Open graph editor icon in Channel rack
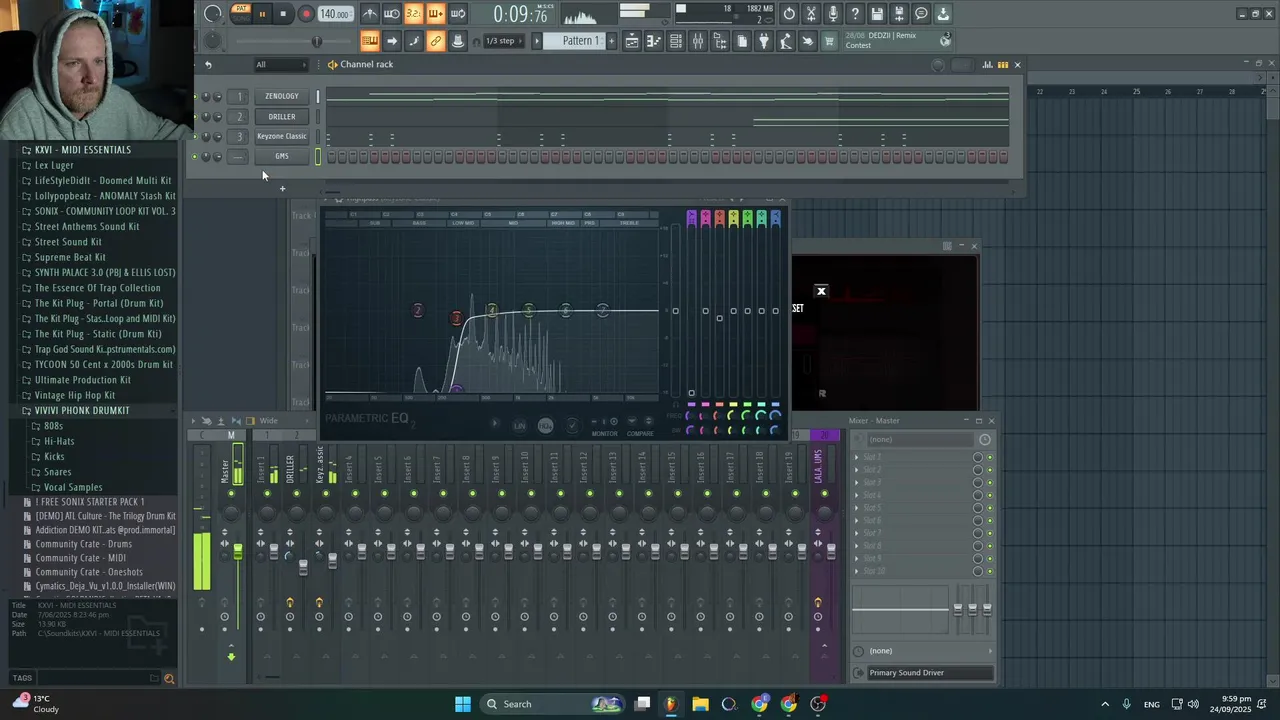The width and height of the screenshot is (1280, 720). point(988,65)
